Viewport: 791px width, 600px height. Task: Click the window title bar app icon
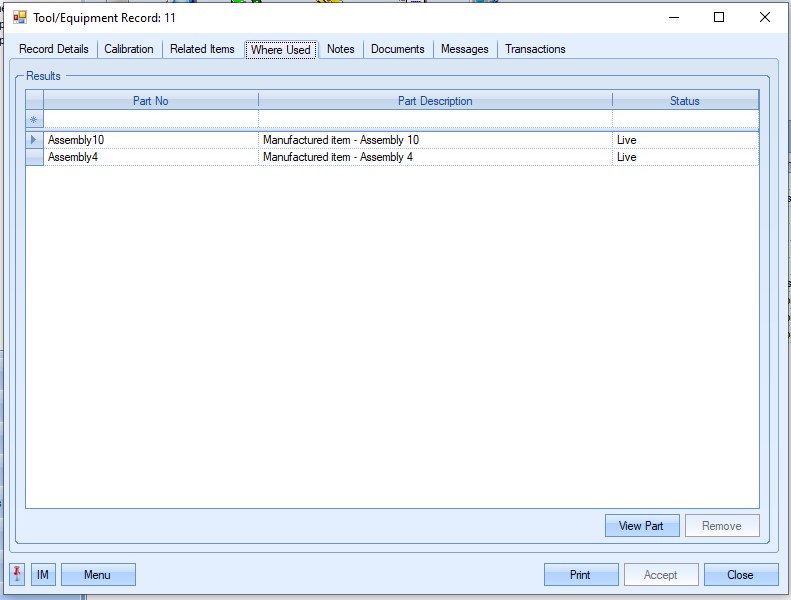pos(20,17)
